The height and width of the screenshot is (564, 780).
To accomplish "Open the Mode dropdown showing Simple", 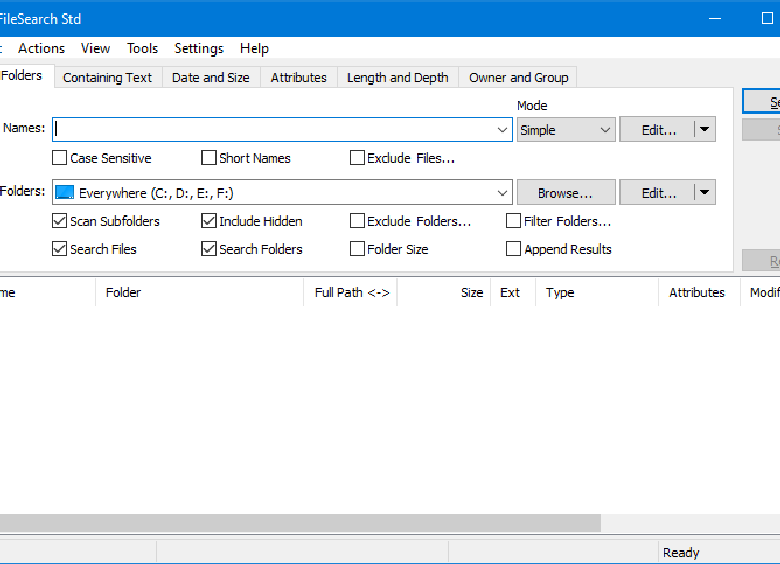I will pos(566,130).
